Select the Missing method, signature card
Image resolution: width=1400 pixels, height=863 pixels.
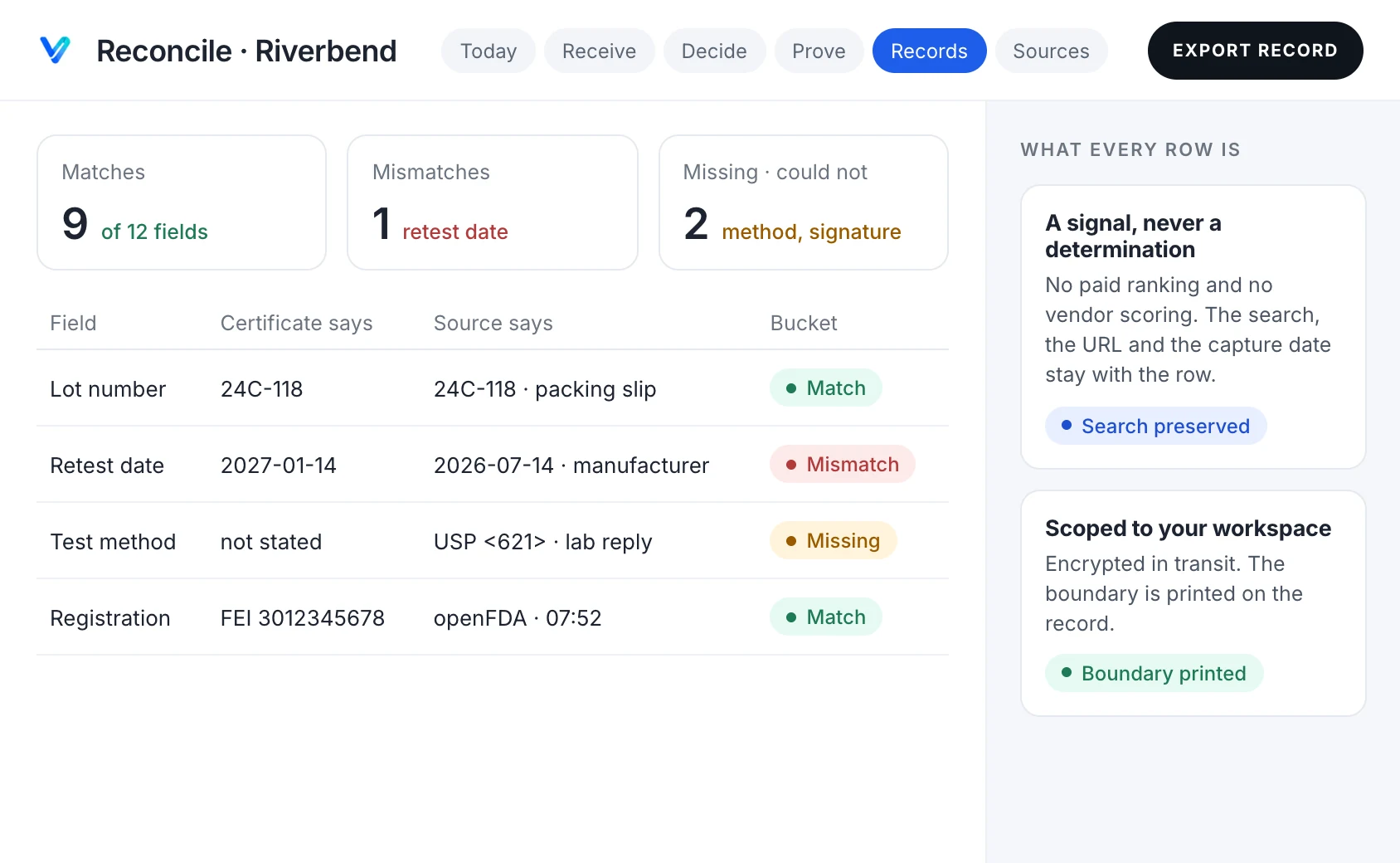pos(804,202)
